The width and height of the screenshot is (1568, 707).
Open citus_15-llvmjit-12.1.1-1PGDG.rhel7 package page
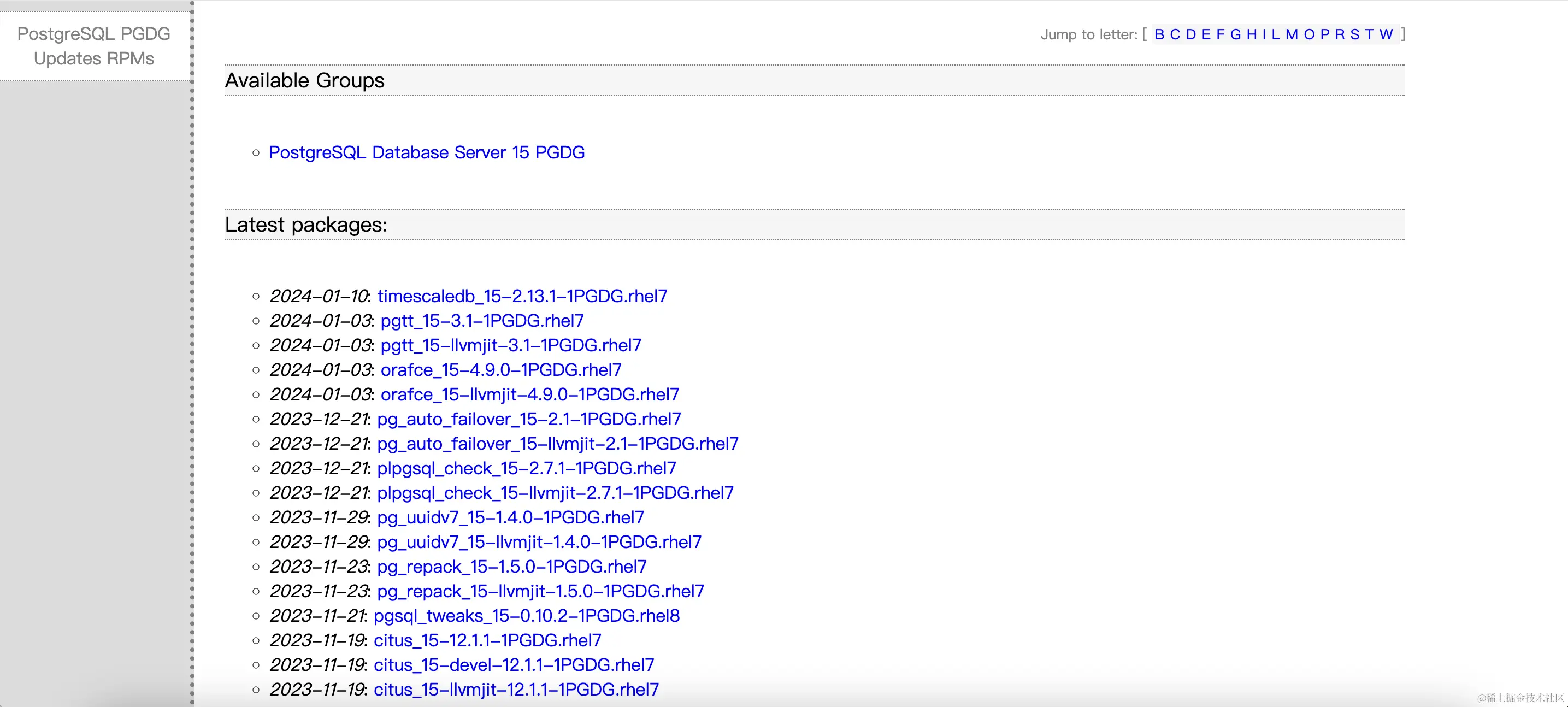pyautogui.click(x=515, y=690)
